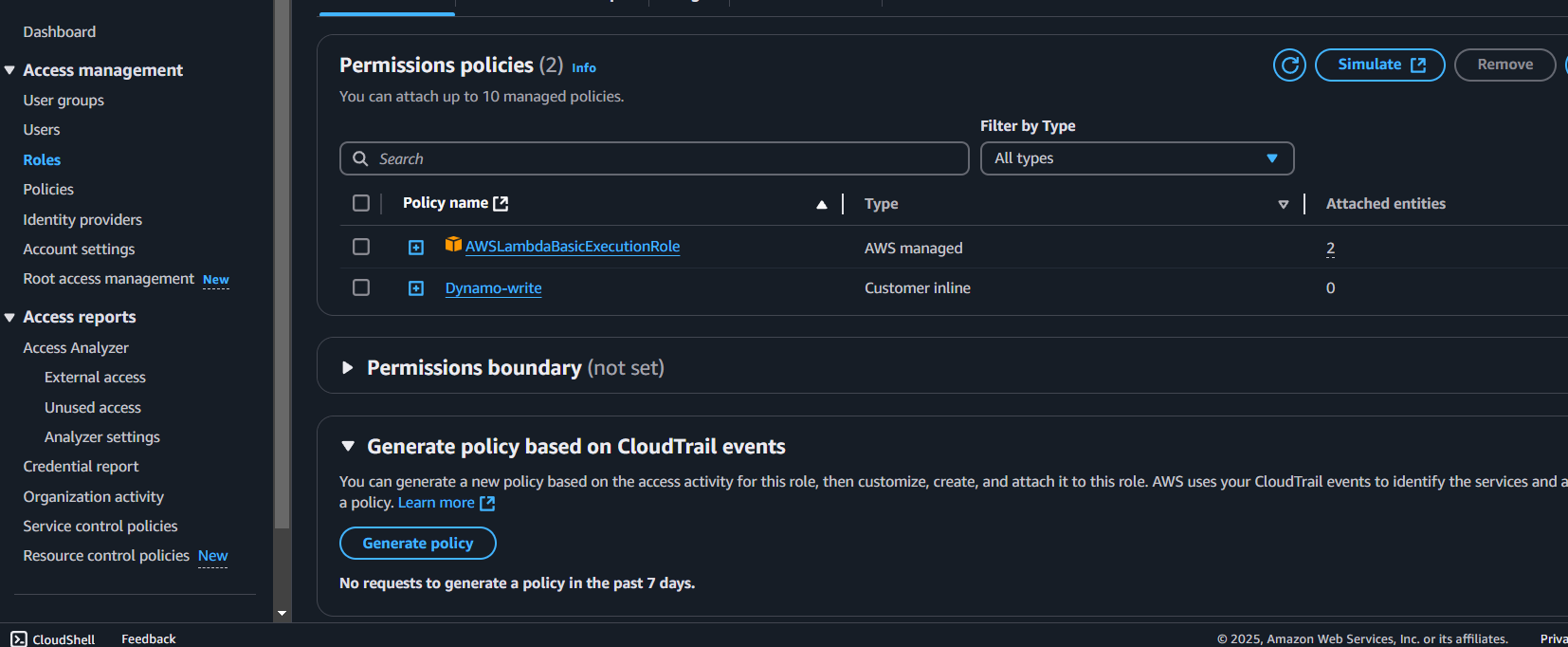The width and height of the screenshot is (1568, 647).
Task: Open Identity providers in sidebar
Action: coord(82,219)
